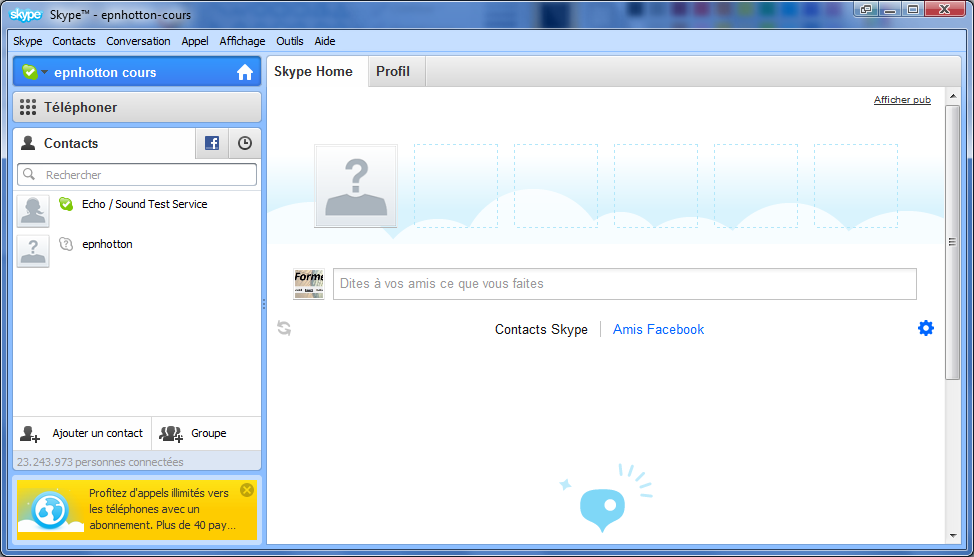
Task: Click the scrollbar up arrow
Action: [953, 96]
